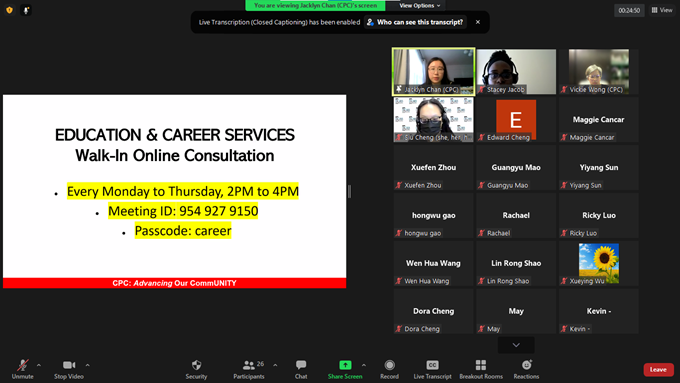Select Kevin - participant tile
This screenshot has height=383, width=680.
(598, 311)
